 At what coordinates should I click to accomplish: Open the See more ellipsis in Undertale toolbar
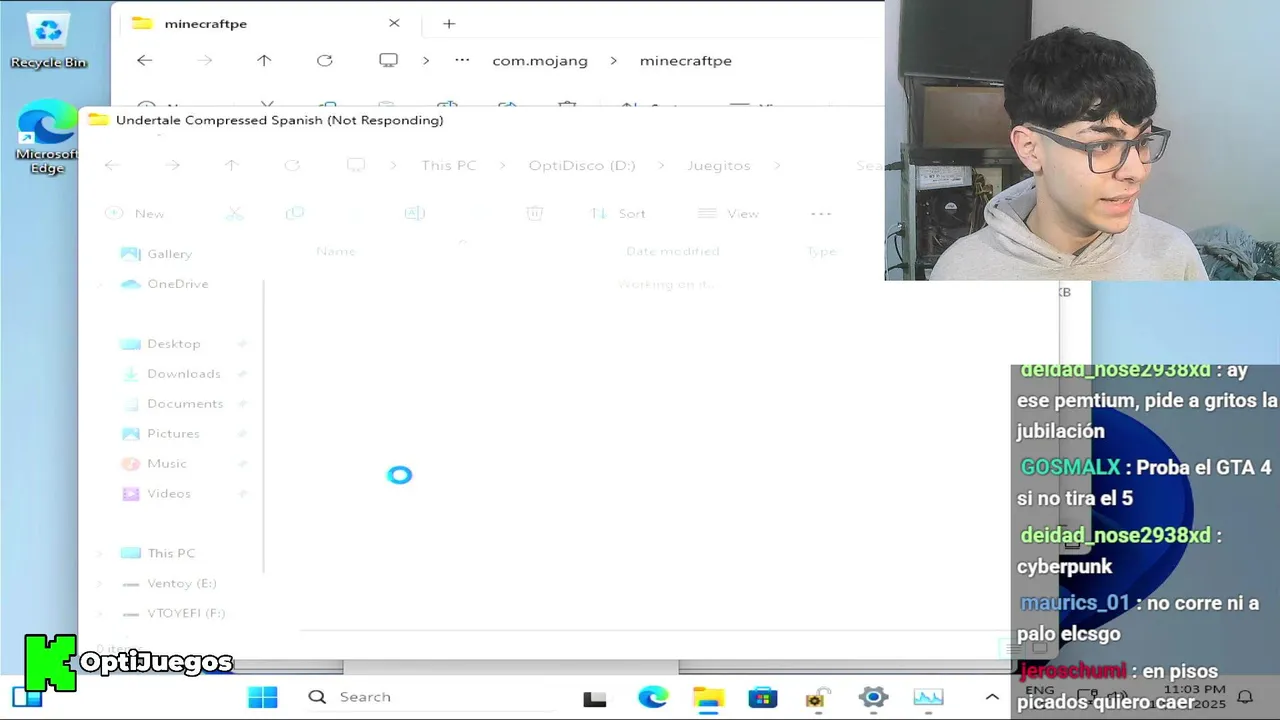point(821,213)
